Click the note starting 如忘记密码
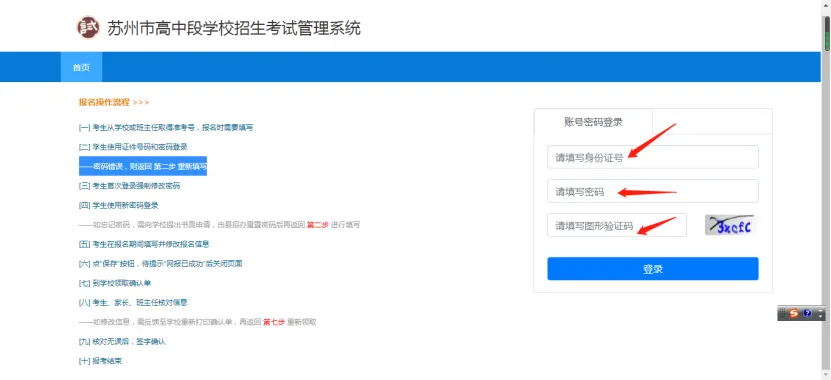 (219, 225)
